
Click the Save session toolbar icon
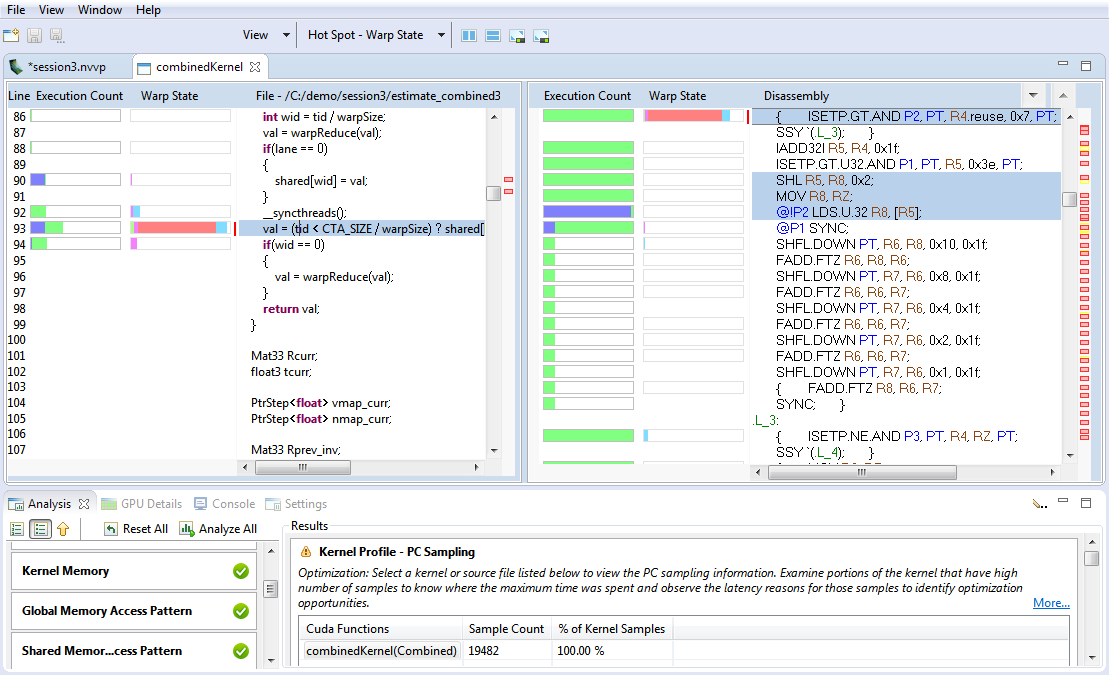33,34
